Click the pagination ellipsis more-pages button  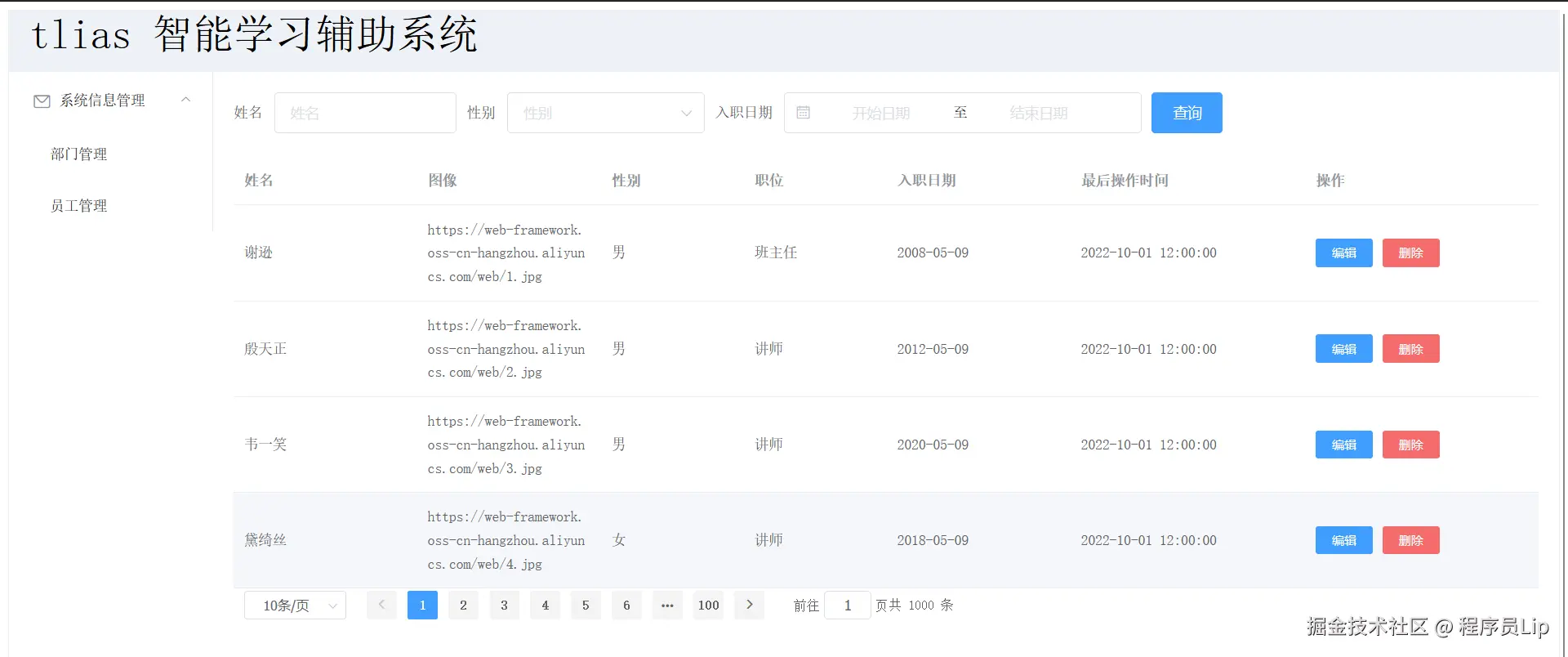(667, 605)
